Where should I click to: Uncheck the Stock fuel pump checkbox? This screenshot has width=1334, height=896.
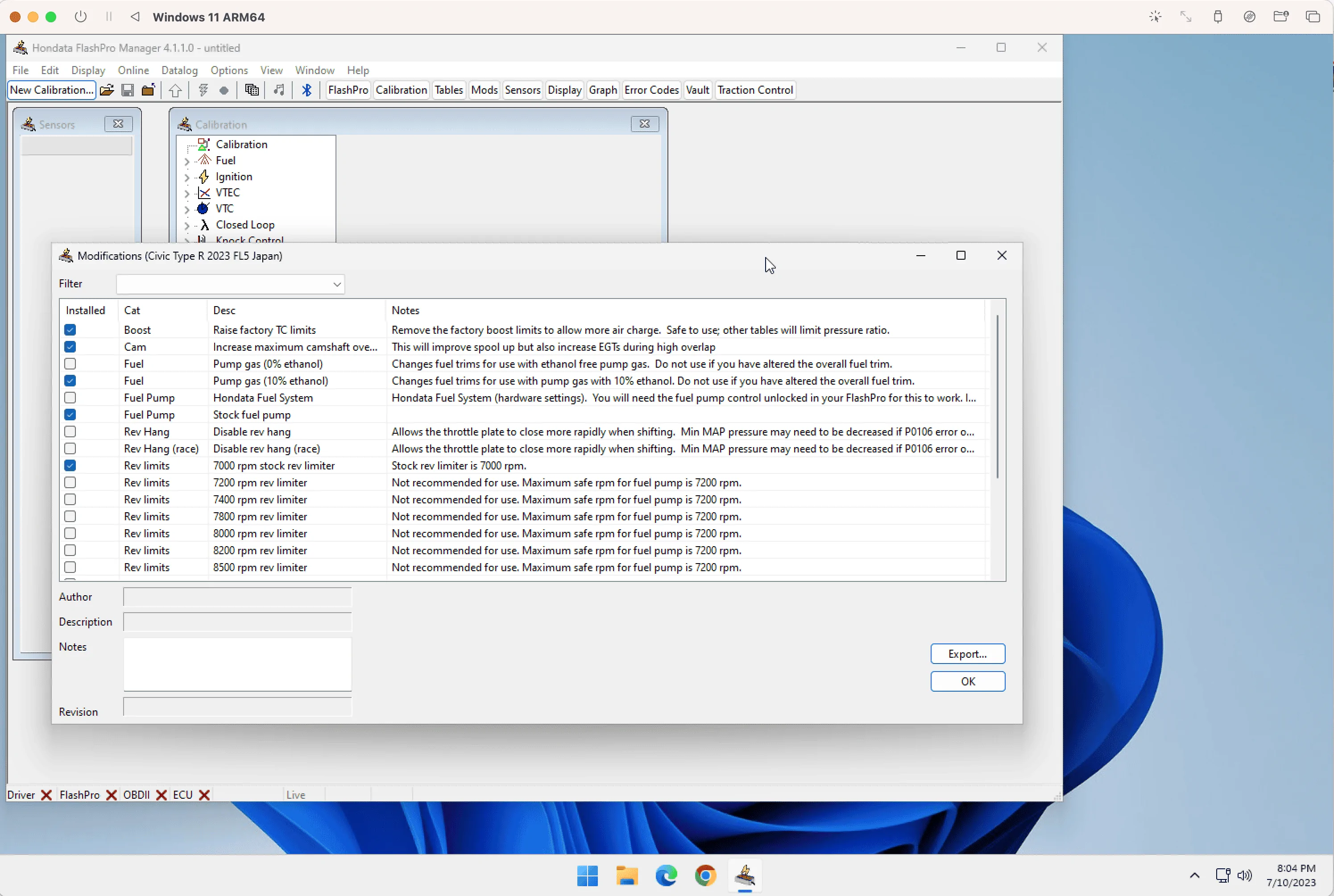pos(70,415)
